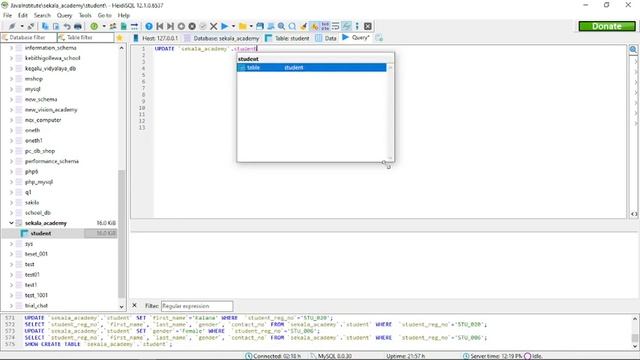Collapse the sekala_academy database node
Screen dimensions: 640x360
click(x=11, y=223)
